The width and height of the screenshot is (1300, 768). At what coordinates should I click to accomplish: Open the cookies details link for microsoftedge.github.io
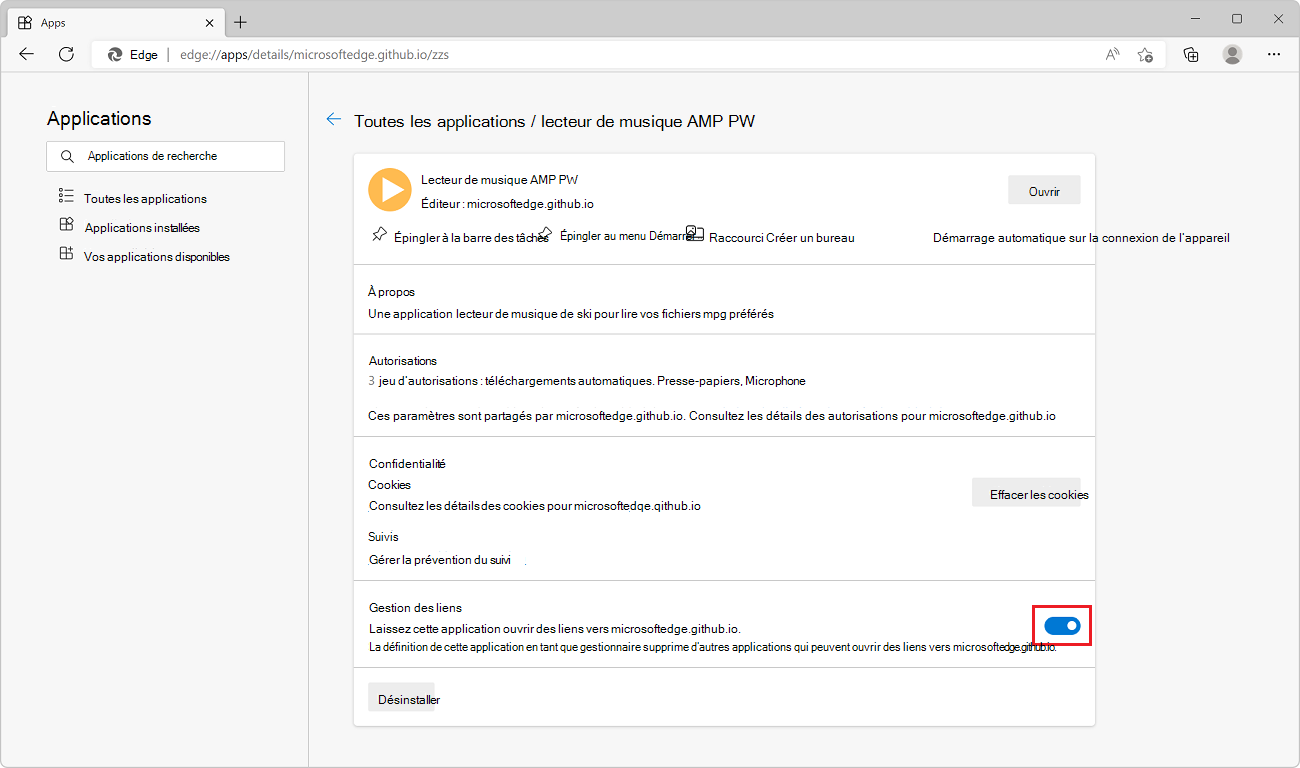(x=535, y=506)
